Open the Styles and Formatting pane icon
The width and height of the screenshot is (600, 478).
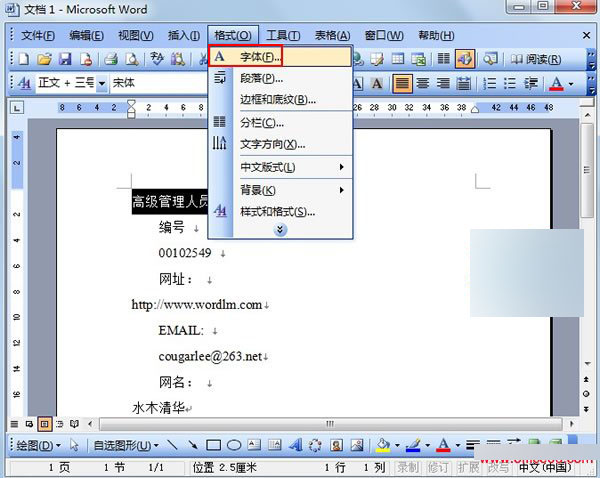24,83
